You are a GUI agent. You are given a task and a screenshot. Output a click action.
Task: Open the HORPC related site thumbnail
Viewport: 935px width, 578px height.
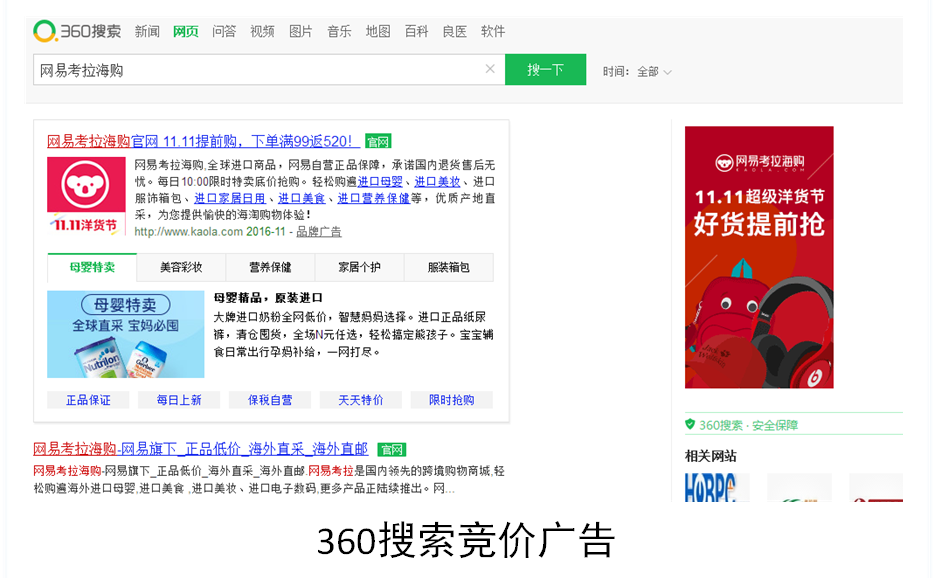tap(717, 487)
